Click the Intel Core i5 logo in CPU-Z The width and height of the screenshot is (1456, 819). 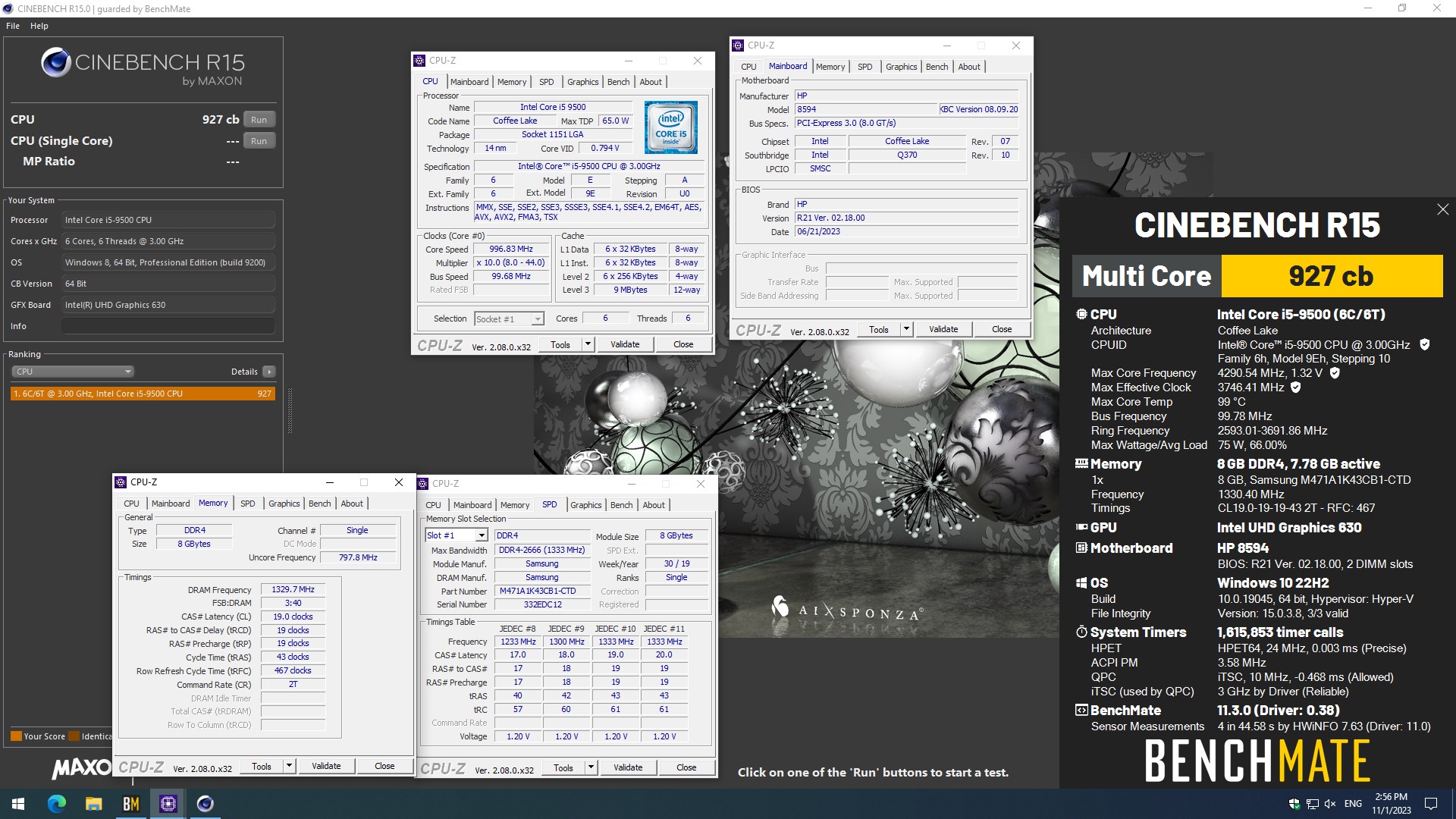[x=671, y=127]
